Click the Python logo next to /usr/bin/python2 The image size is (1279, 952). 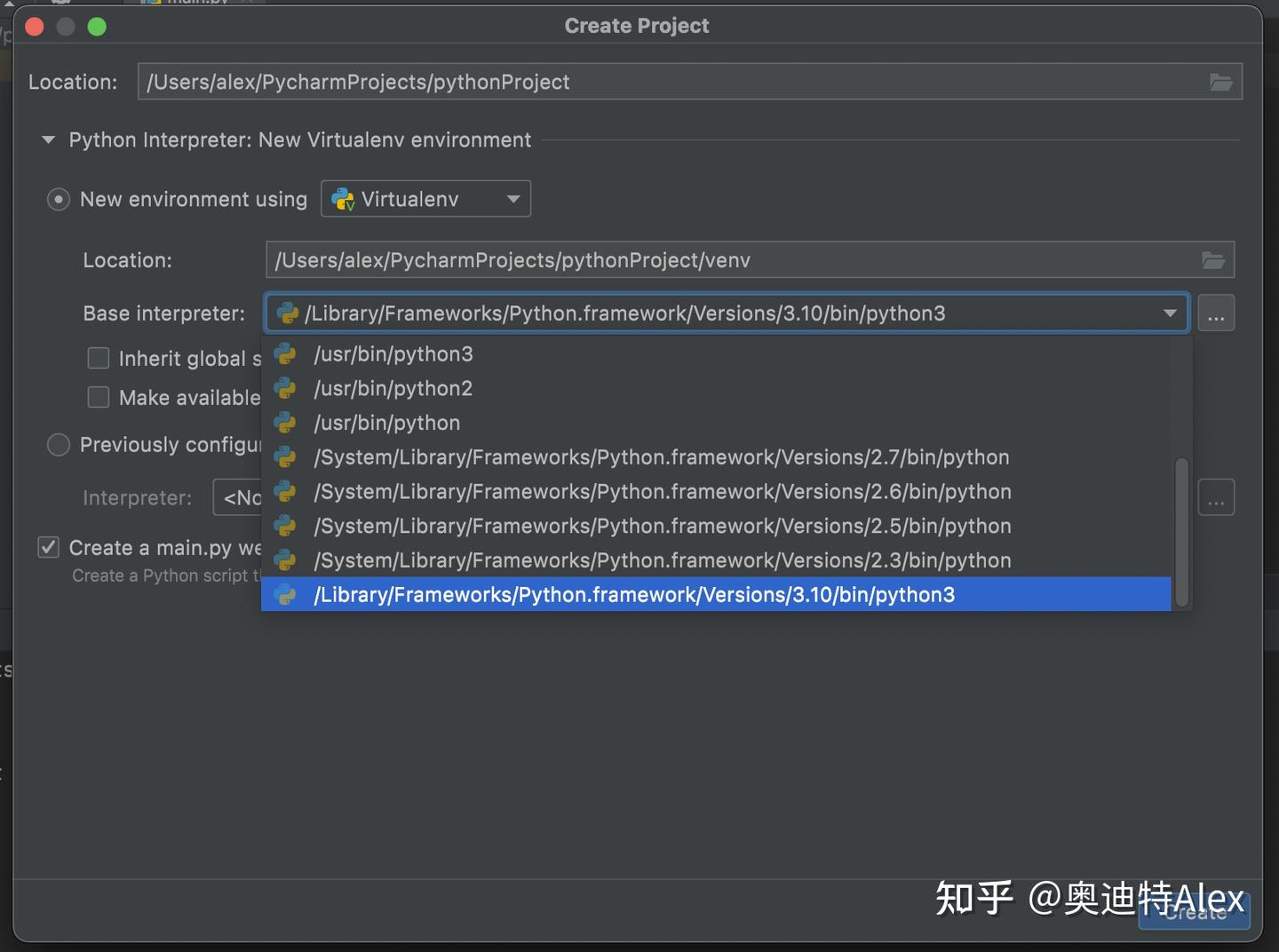tap(285, 388)
